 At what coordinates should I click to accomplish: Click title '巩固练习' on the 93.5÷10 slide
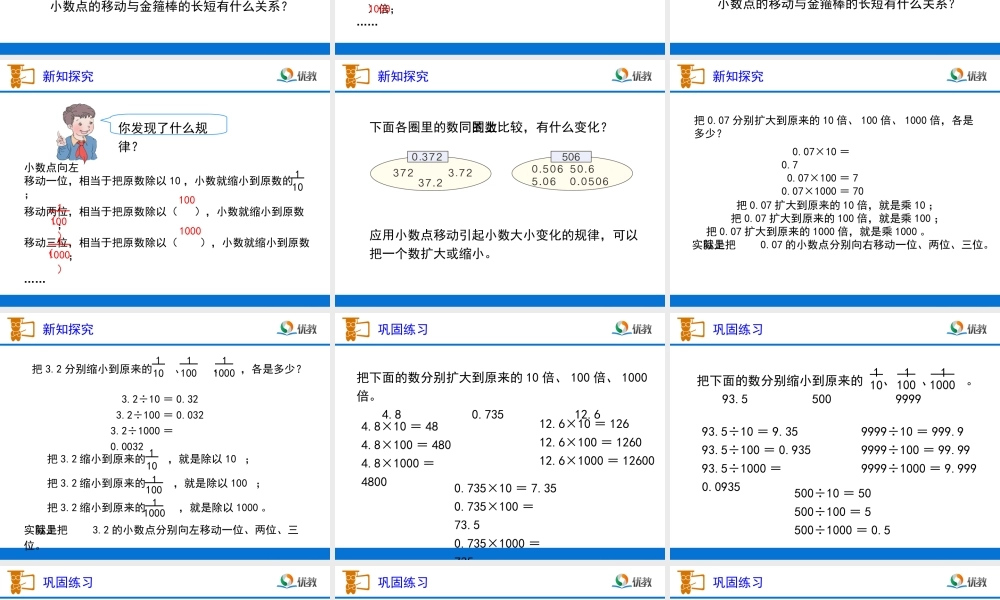(737, 330)
